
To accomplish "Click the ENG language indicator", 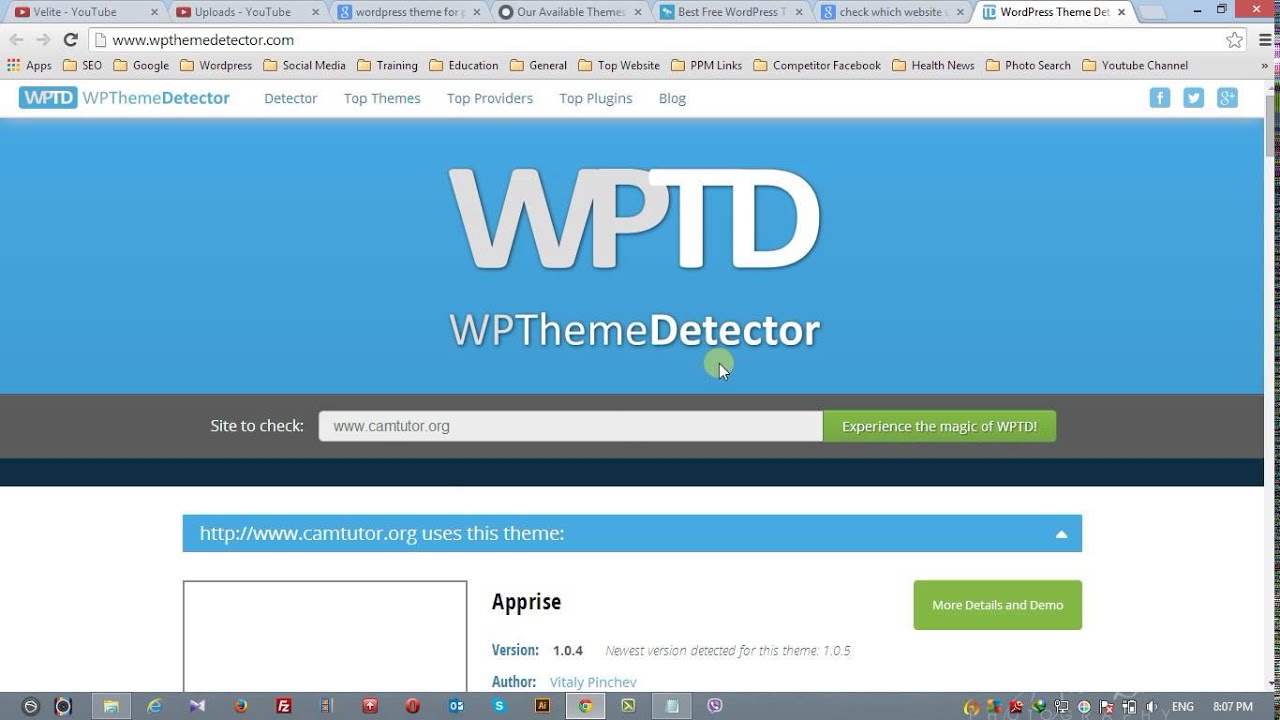I will tap(1183, 707).
